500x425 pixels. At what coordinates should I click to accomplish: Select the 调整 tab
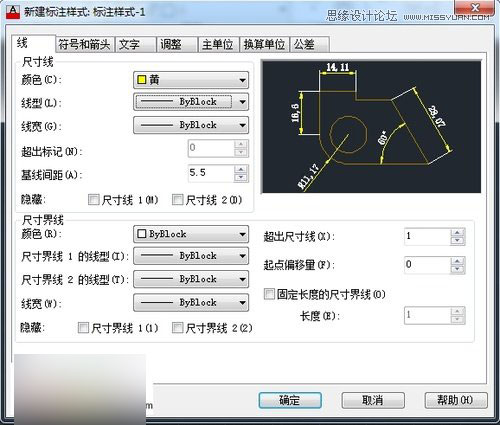click(x=177, y=44)
